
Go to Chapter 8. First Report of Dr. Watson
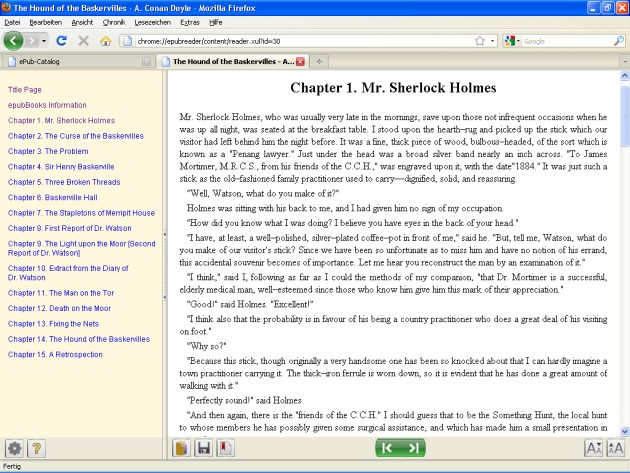point(70,228)
